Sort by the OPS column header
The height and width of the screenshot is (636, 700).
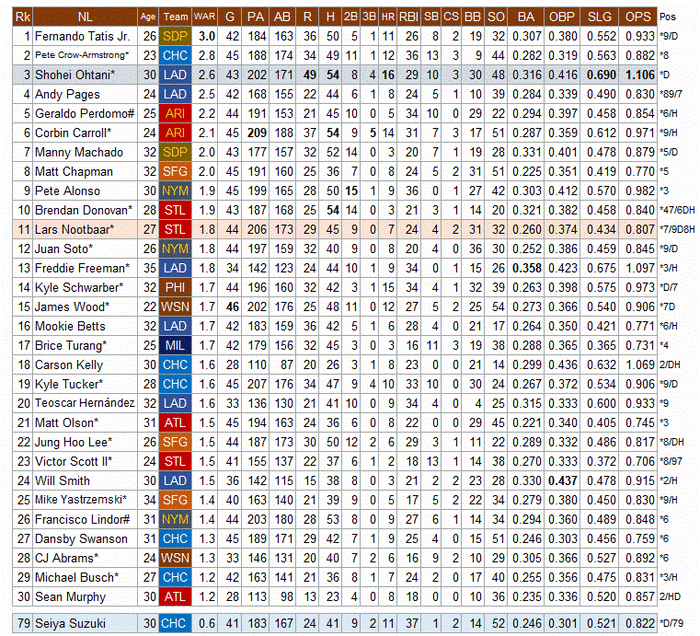click(x=638, y=17)
